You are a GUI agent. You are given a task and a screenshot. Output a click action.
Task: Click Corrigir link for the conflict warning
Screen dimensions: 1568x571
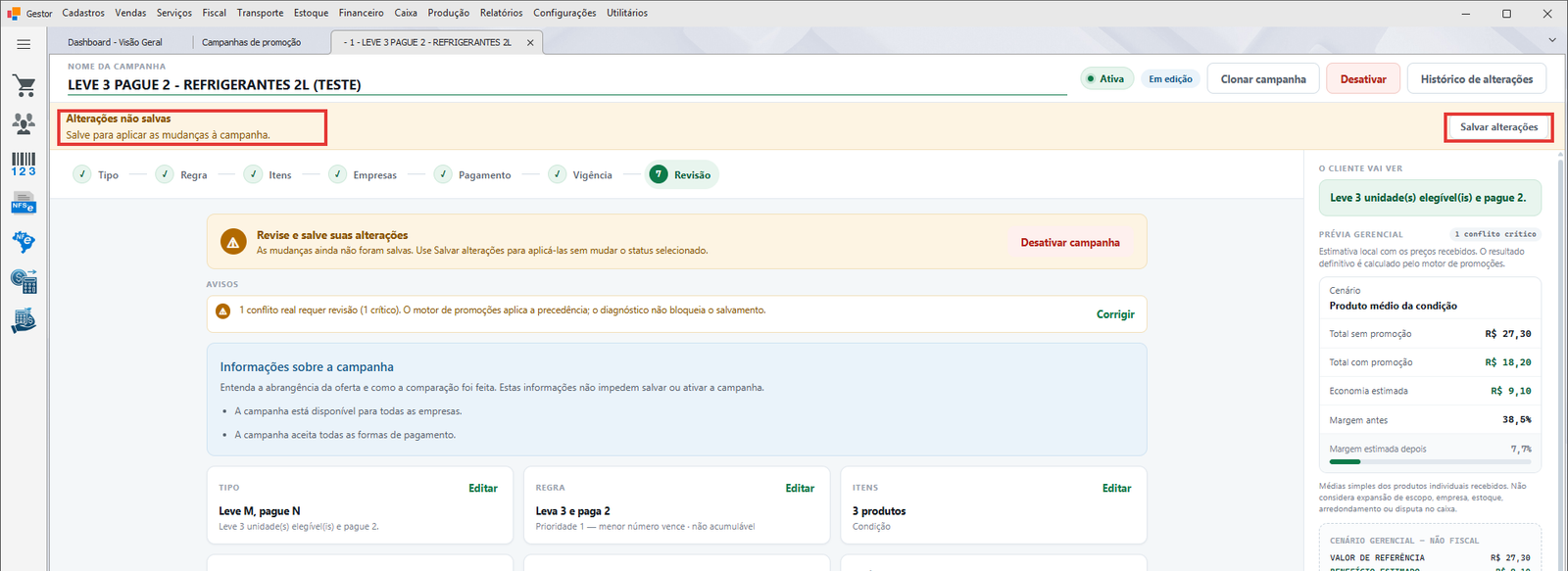tap(1115, 314)
